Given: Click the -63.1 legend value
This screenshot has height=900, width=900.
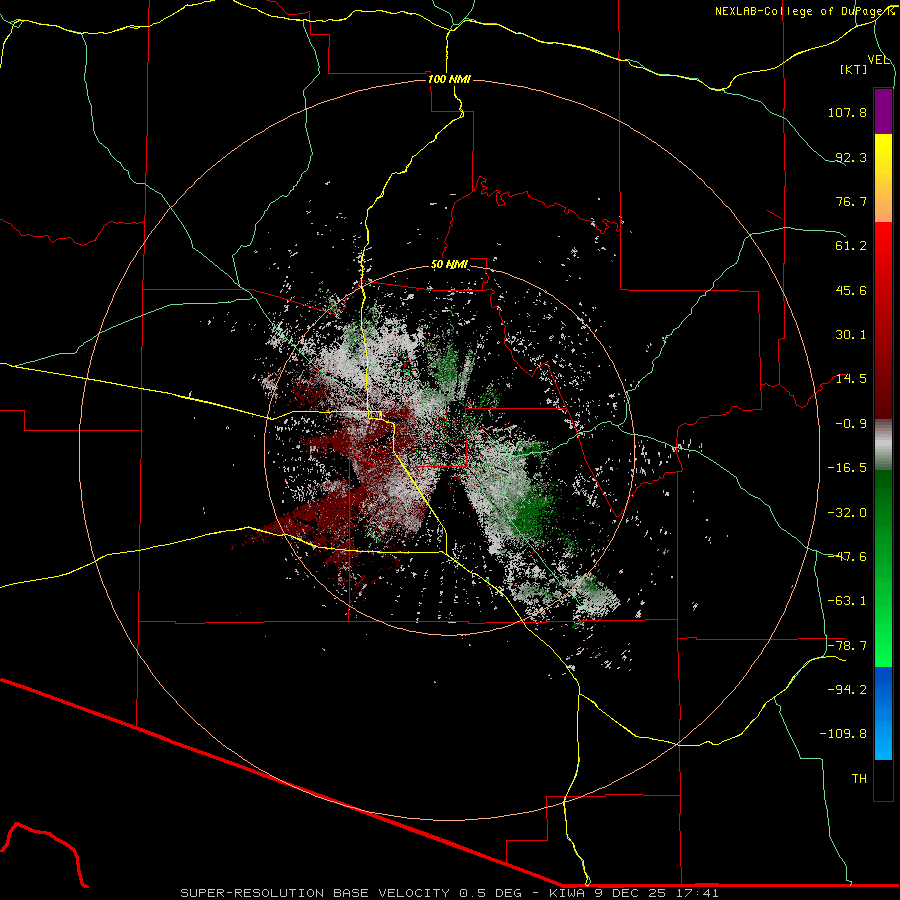Looking at the screenshot, I should (847, 601).
